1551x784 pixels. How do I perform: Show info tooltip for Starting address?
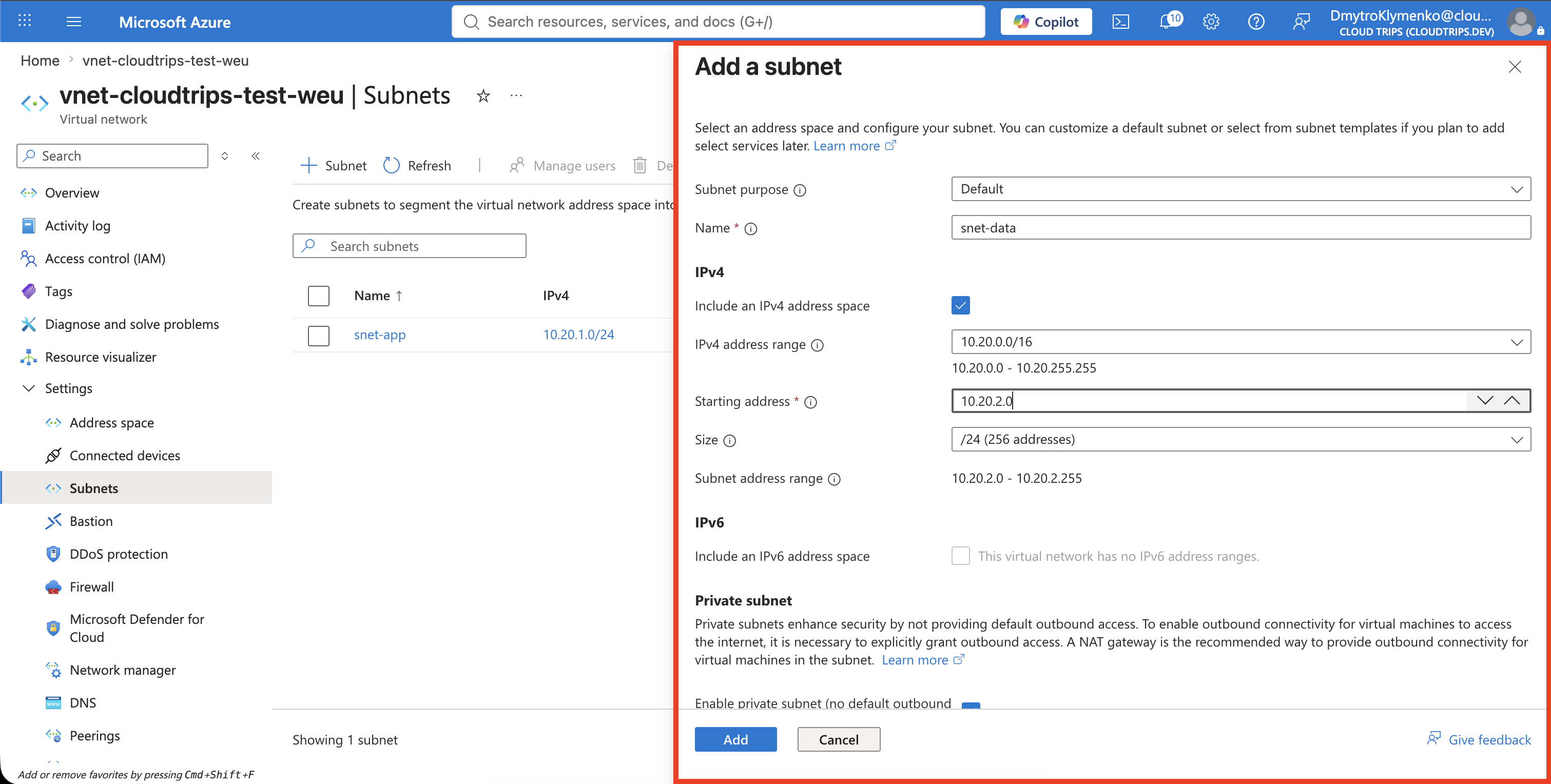(x=810, y=402)
